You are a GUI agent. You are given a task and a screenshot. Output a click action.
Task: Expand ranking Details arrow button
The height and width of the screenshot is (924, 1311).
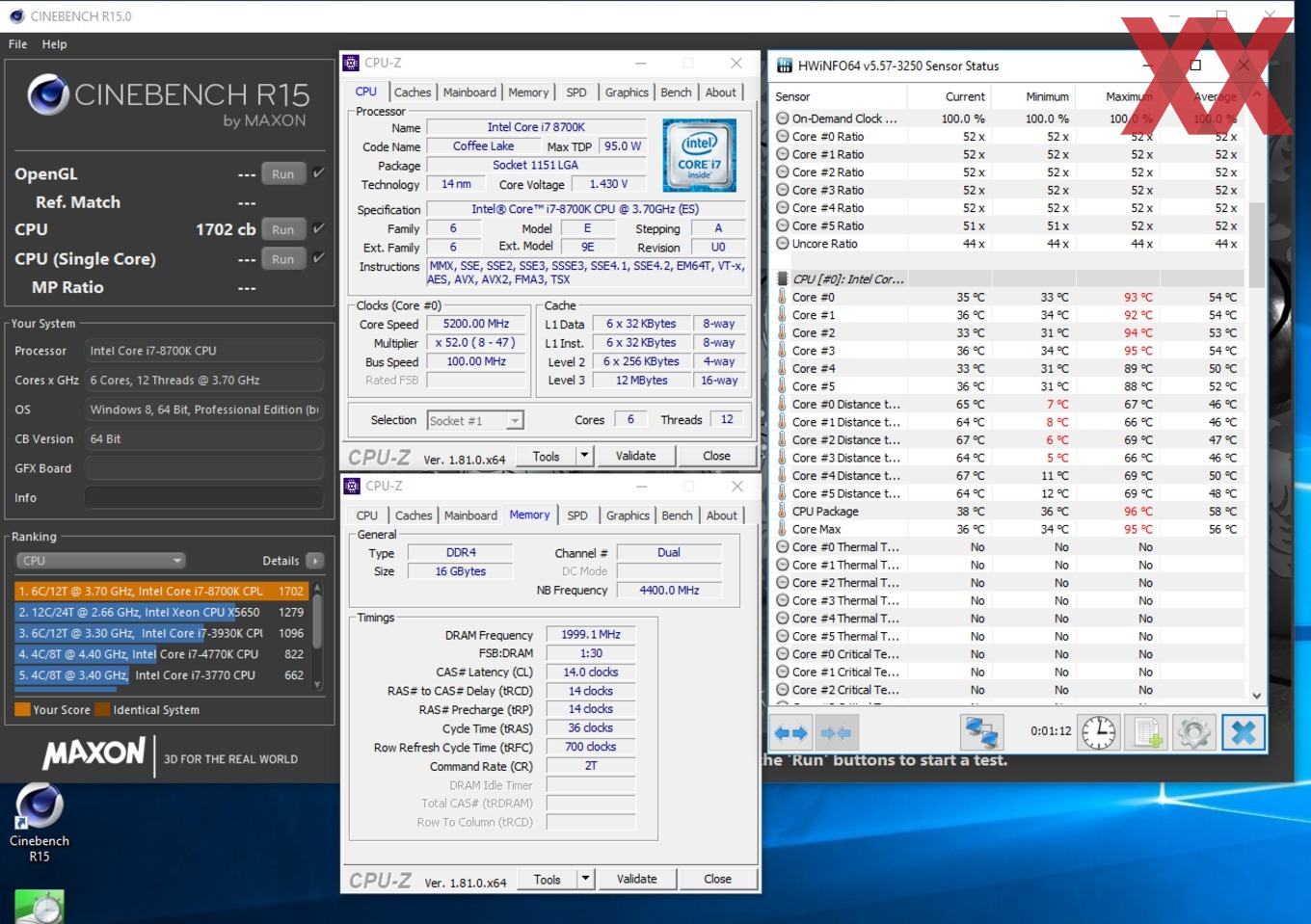(314, 561)
